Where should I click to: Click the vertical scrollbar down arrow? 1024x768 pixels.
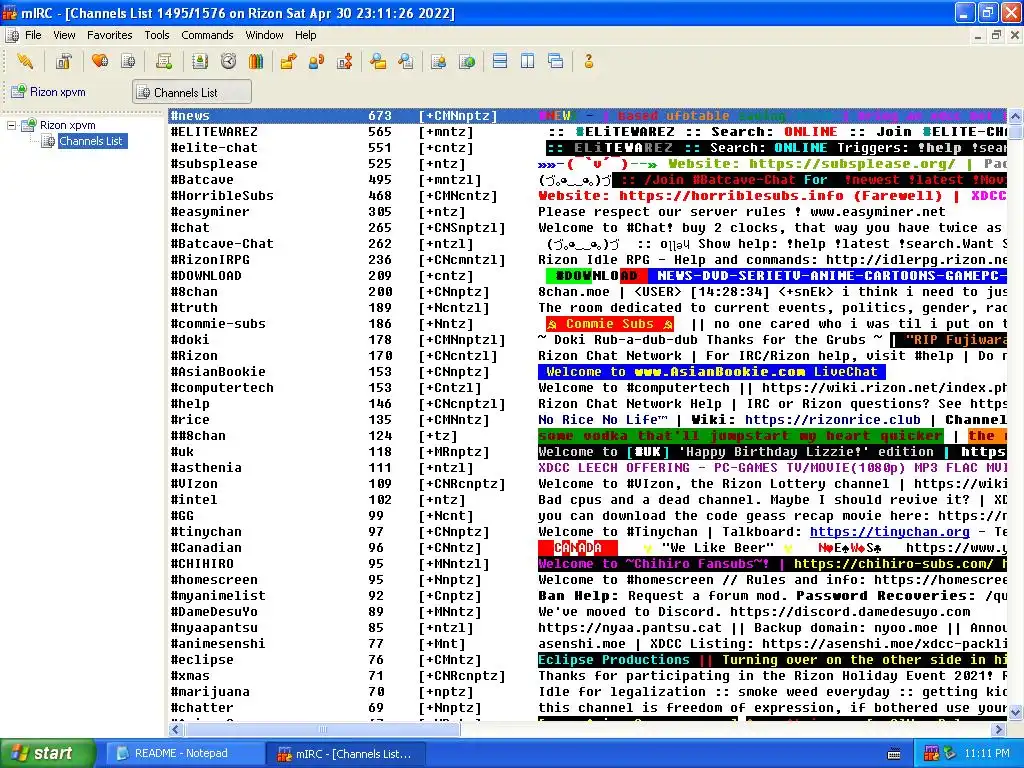(x=1016, y=712)
